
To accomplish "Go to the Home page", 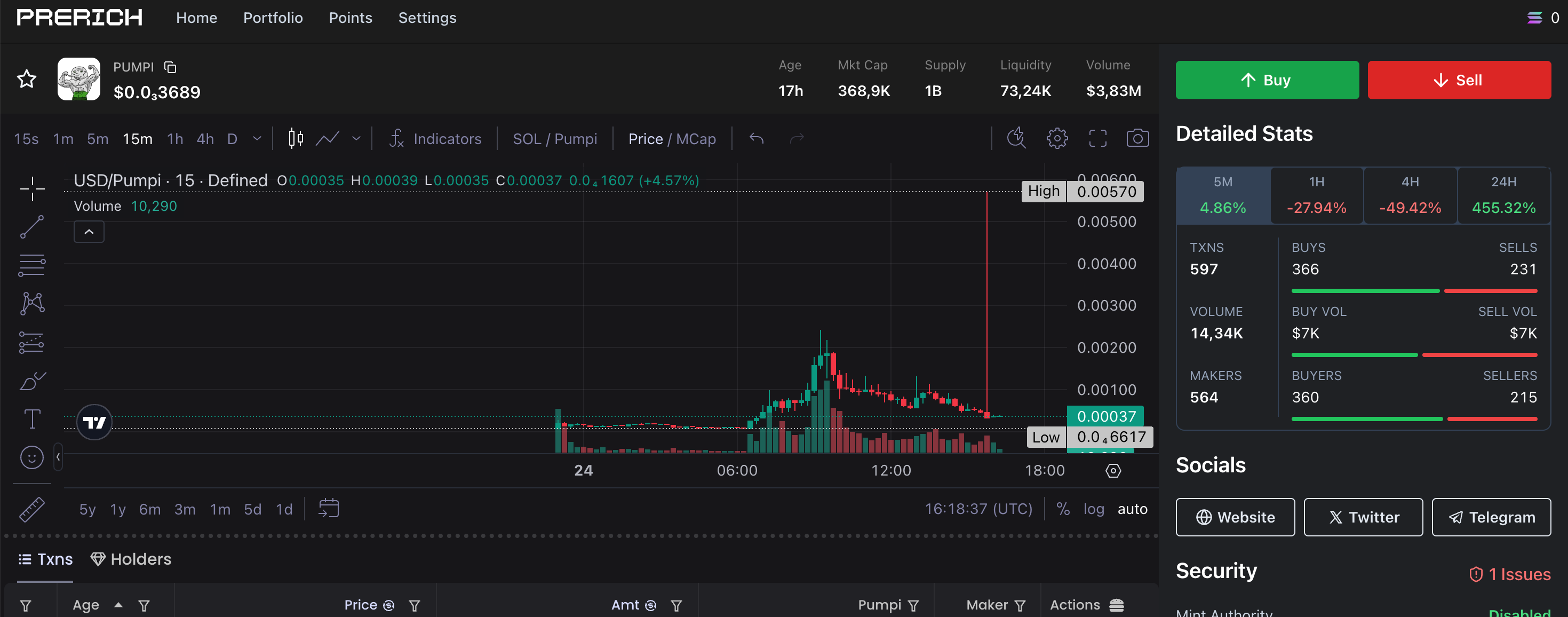I will click(x=197, y=18).
